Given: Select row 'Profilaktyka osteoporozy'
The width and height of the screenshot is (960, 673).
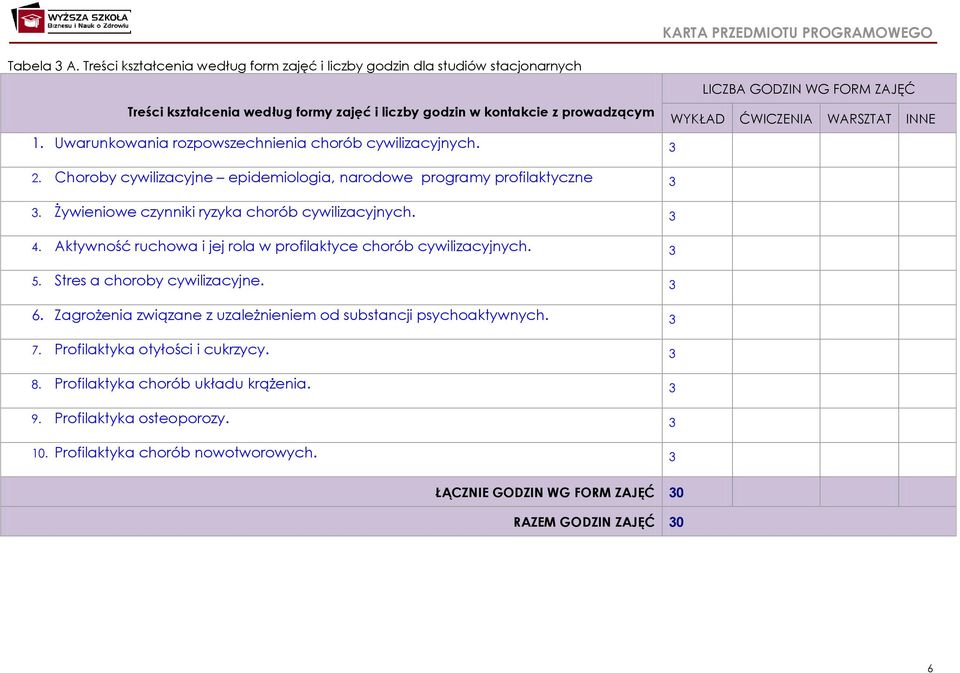Looking at the screenshot, I should point(478,425).
